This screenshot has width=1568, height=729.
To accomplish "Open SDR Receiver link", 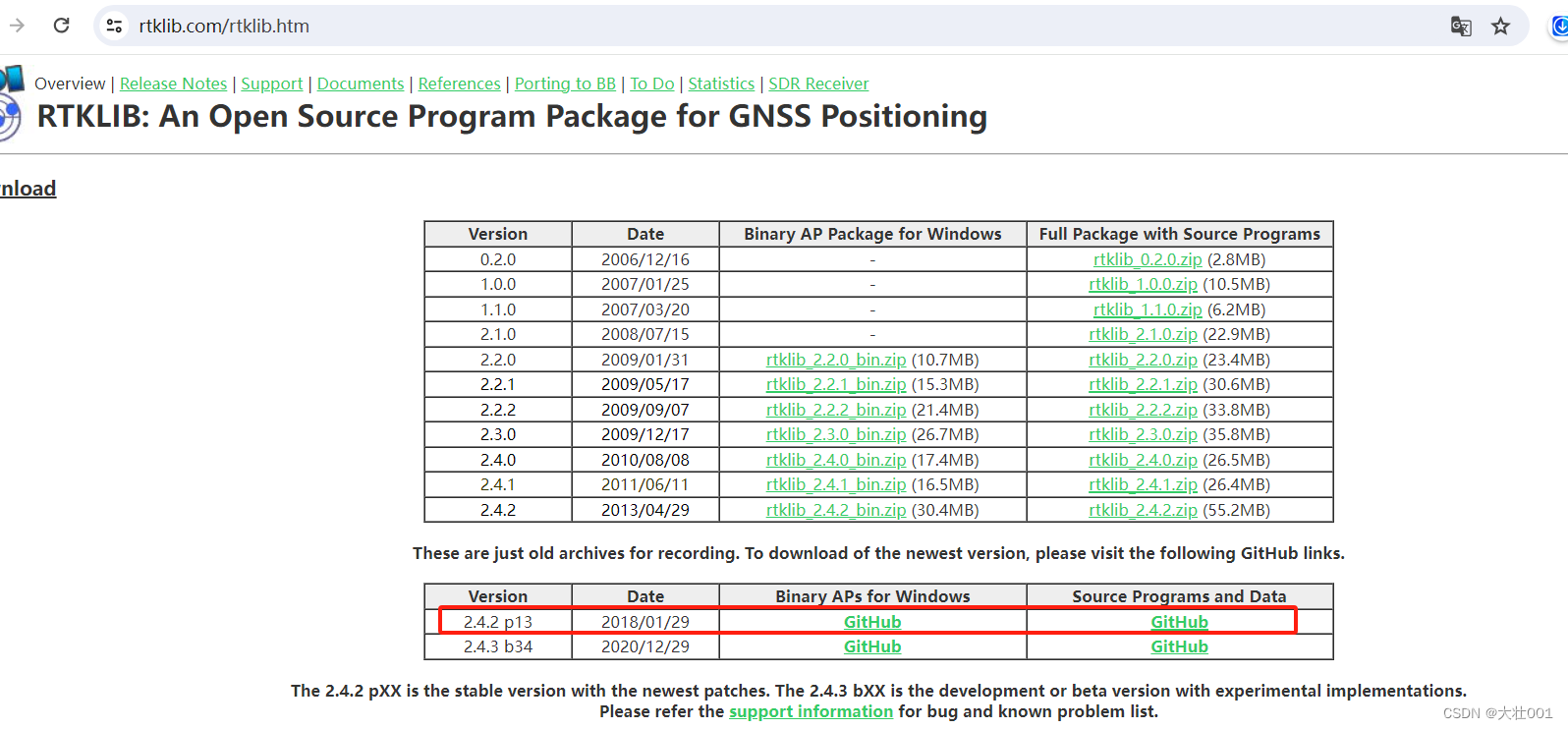I will (x=818, y=84).
